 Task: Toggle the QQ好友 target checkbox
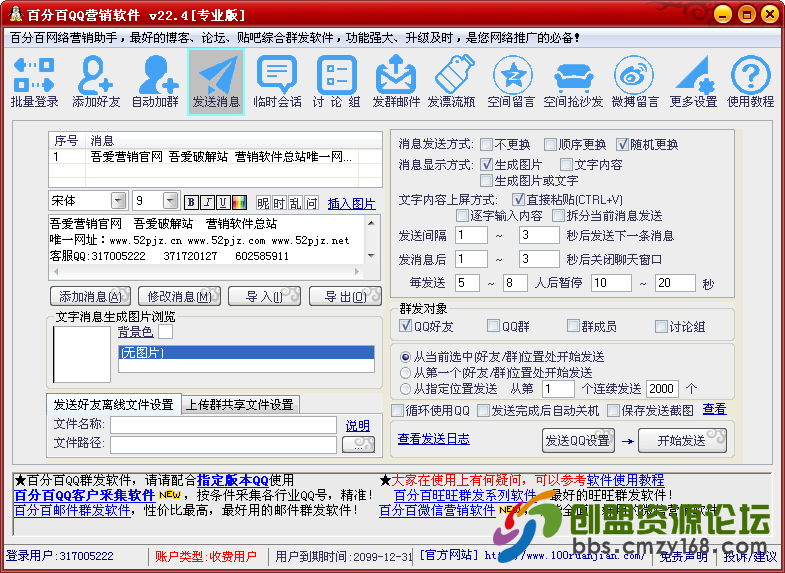click(406, 326)
